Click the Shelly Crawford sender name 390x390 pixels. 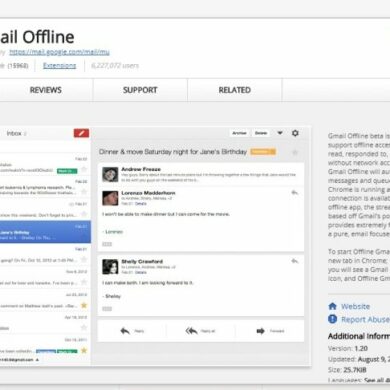tap(142, 261)
